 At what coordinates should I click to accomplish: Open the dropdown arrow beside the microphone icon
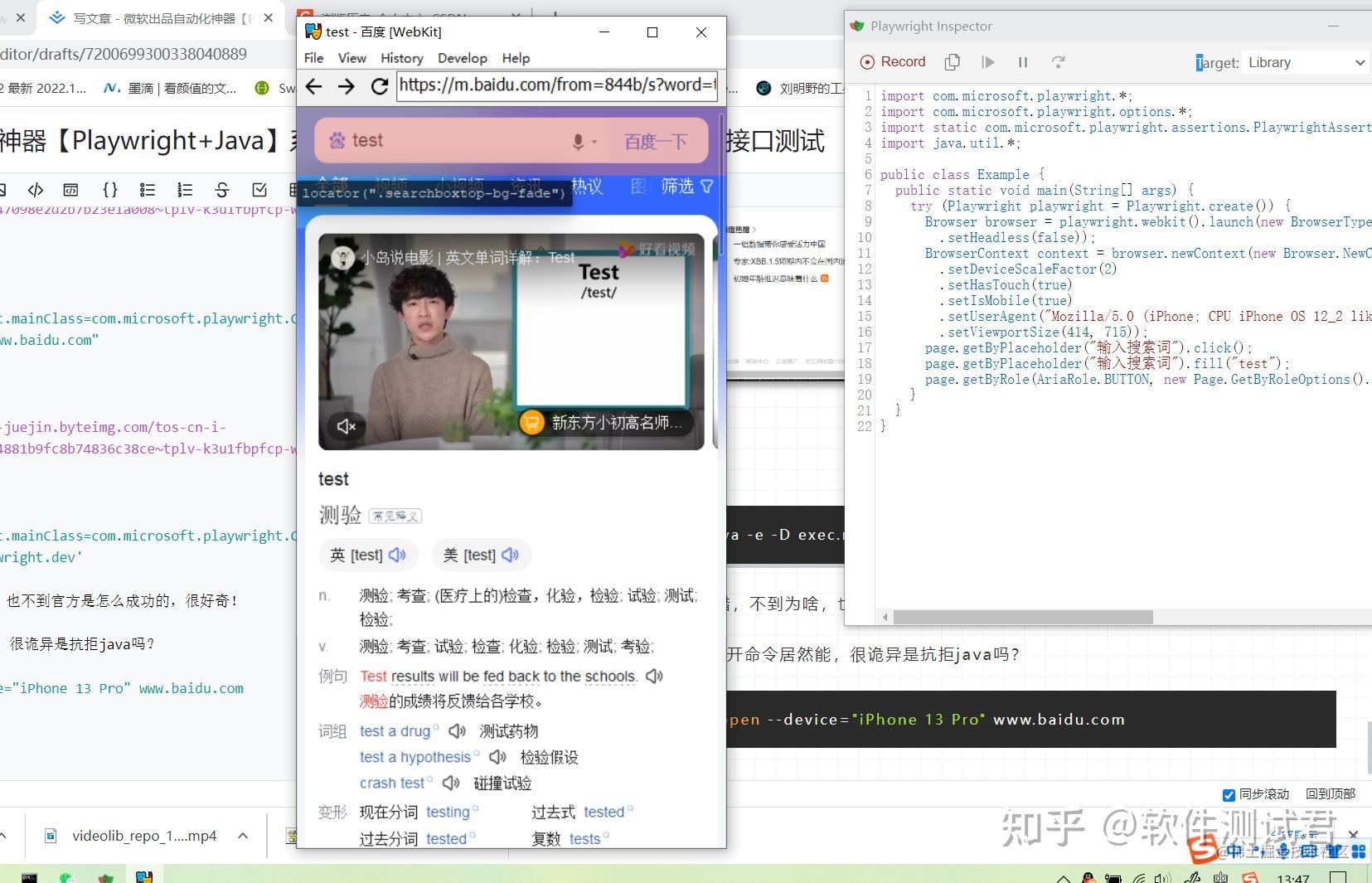594,140
